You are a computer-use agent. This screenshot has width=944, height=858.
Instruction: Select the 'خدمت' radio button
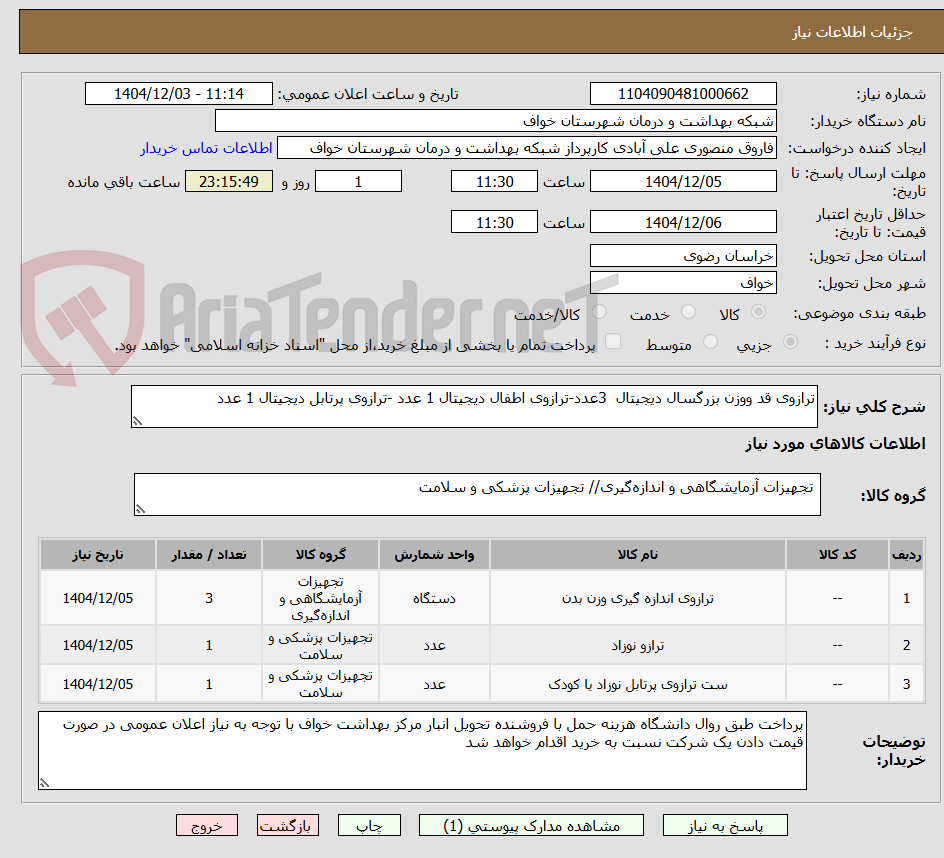pyautogui.click(x=688, y=312)
